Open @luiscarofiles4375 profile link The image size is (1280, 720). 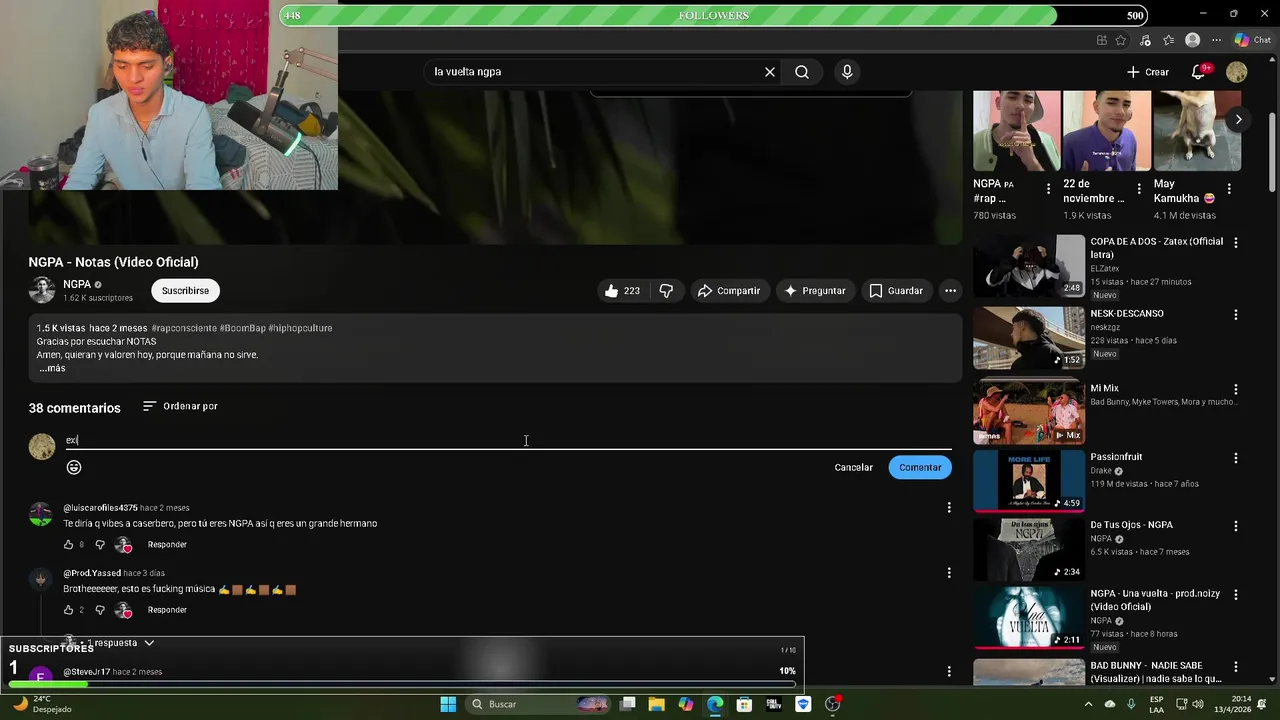(100, 508)
